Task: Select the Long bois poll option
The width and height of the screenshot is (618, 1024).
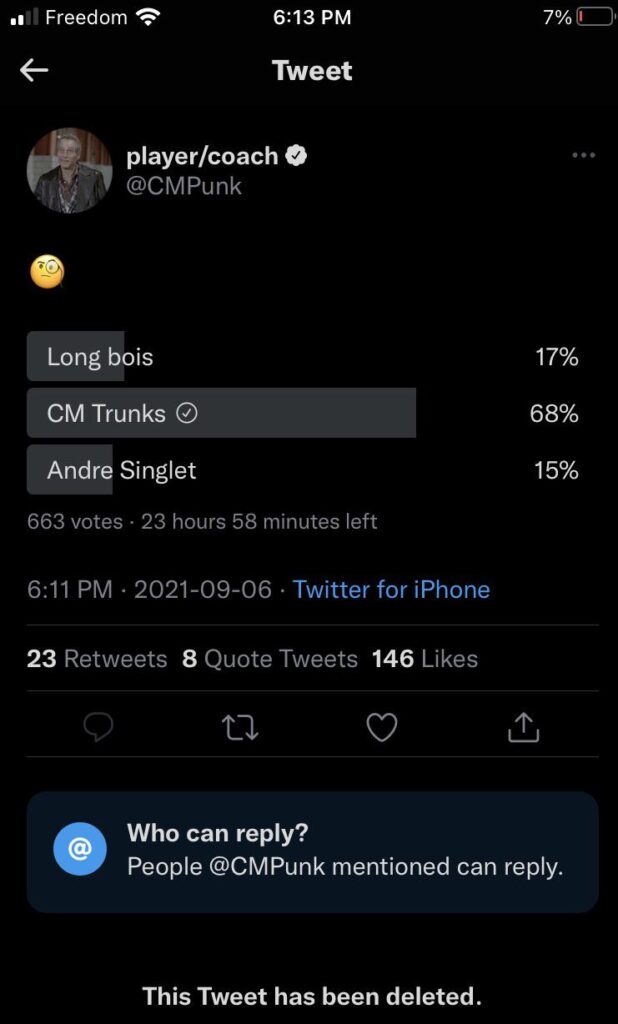Action: pyautogui.click(x=100, y=357)
